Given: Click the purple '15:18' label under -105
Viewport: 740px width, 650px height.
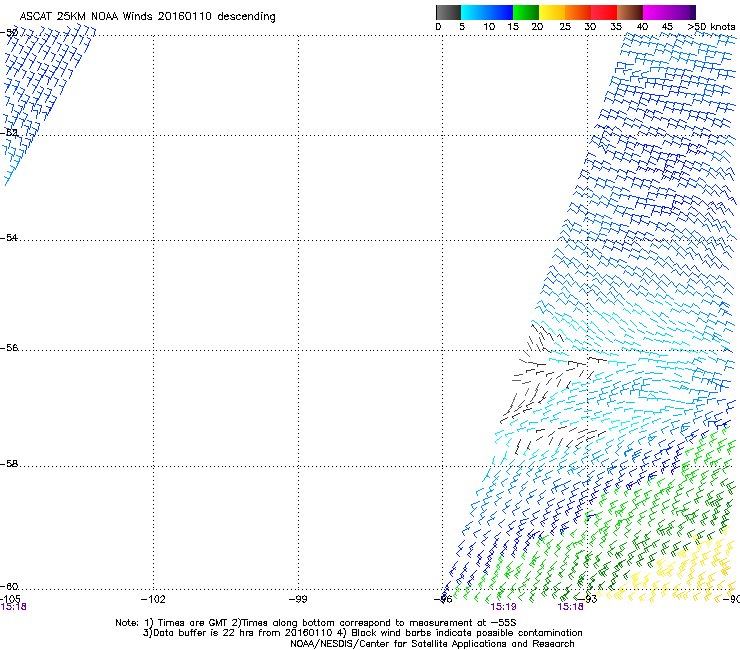Looking at the screenshot, I should click(13, 607).
